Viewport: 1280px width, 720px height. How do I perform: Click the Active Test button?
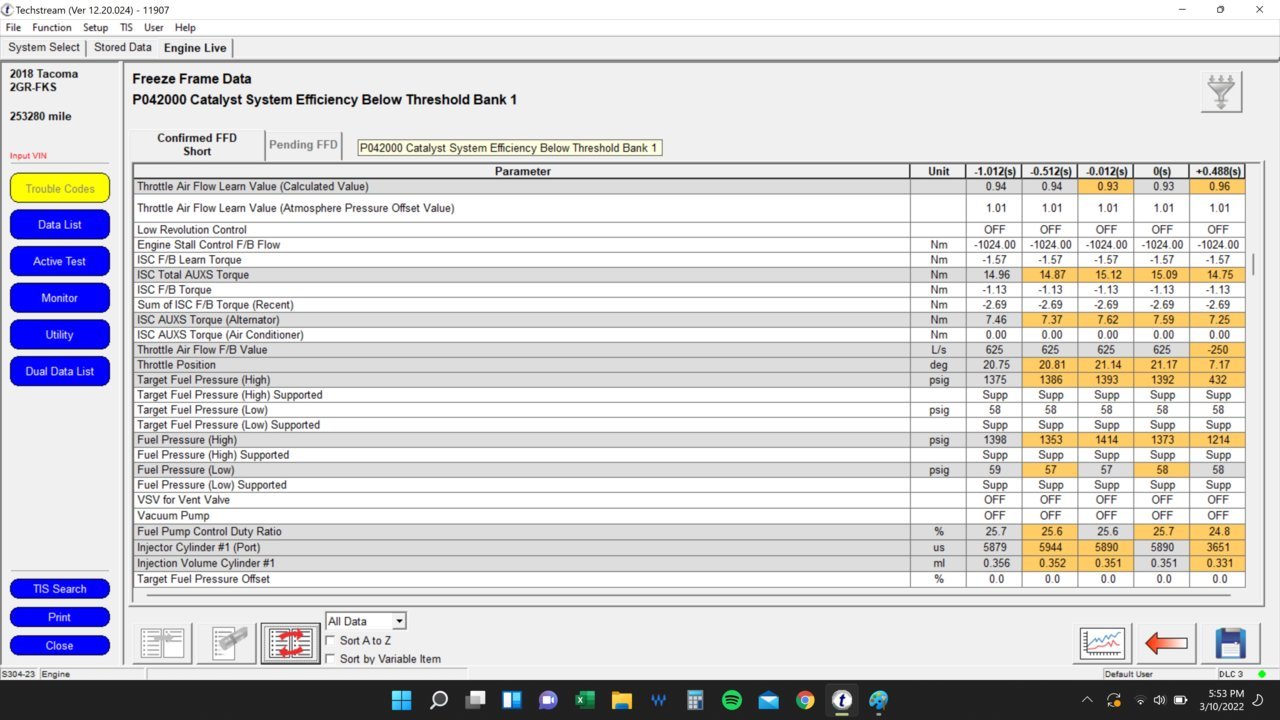click(x=60, y=261)
